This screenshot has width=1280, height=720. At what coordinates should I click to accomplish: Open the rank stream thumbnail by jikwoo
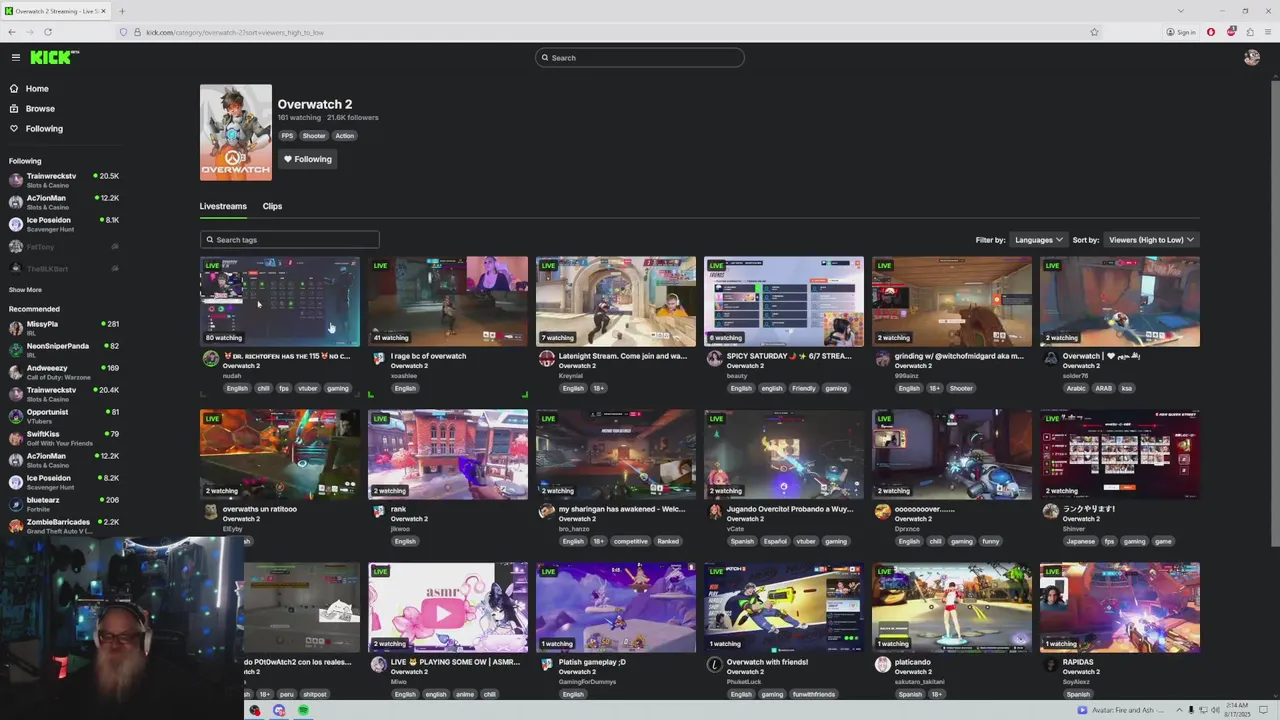448,454
